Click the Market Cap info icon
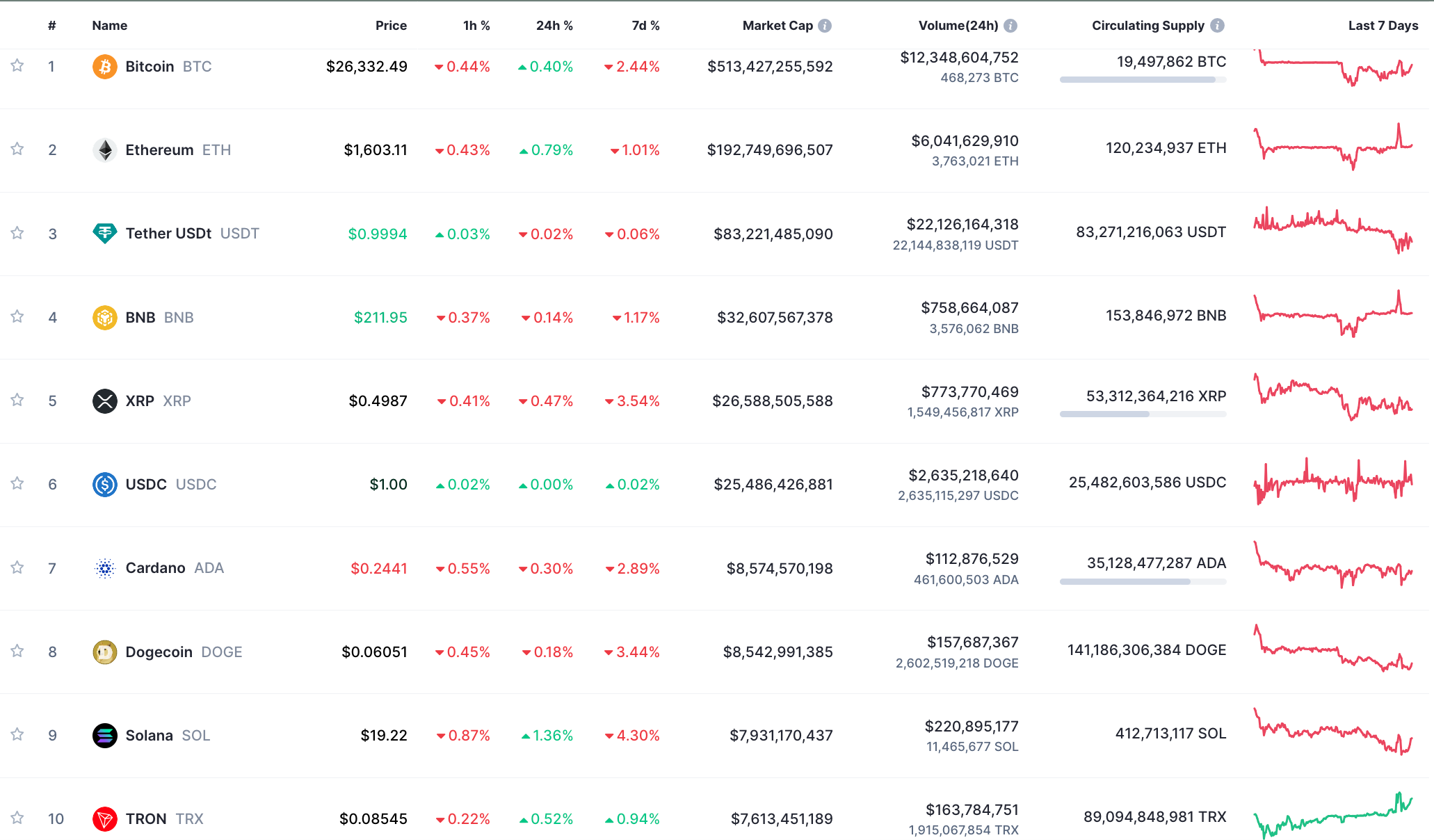 825,26
